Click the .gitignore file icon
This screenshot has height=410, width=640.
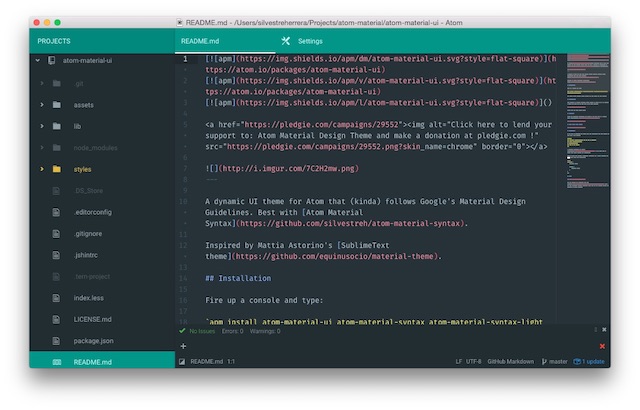pos(56,234)
